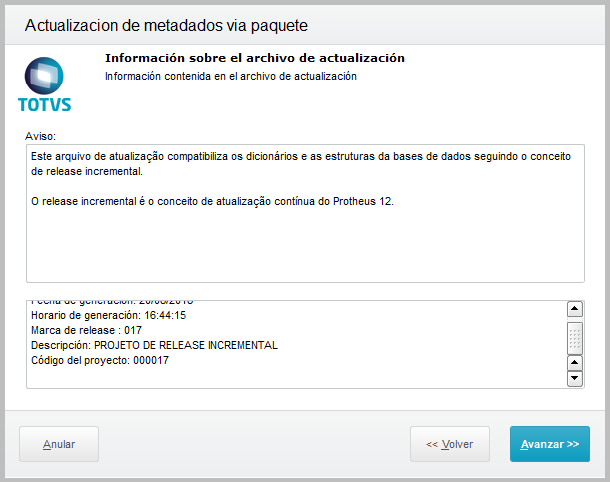Advance with the Avanzar >> button

[550, 444]
